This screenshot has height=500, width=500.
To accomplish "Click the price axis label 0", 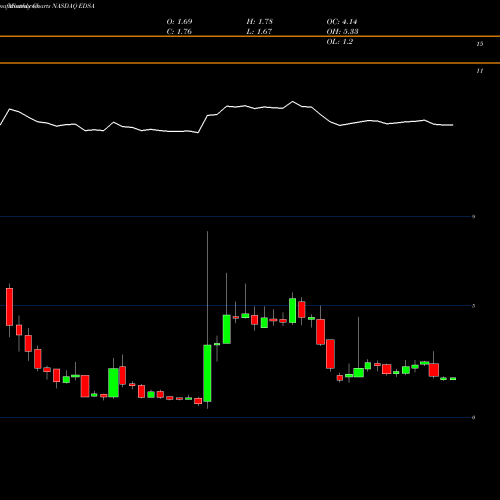I will pyautogui.click(x=473, y=417).
